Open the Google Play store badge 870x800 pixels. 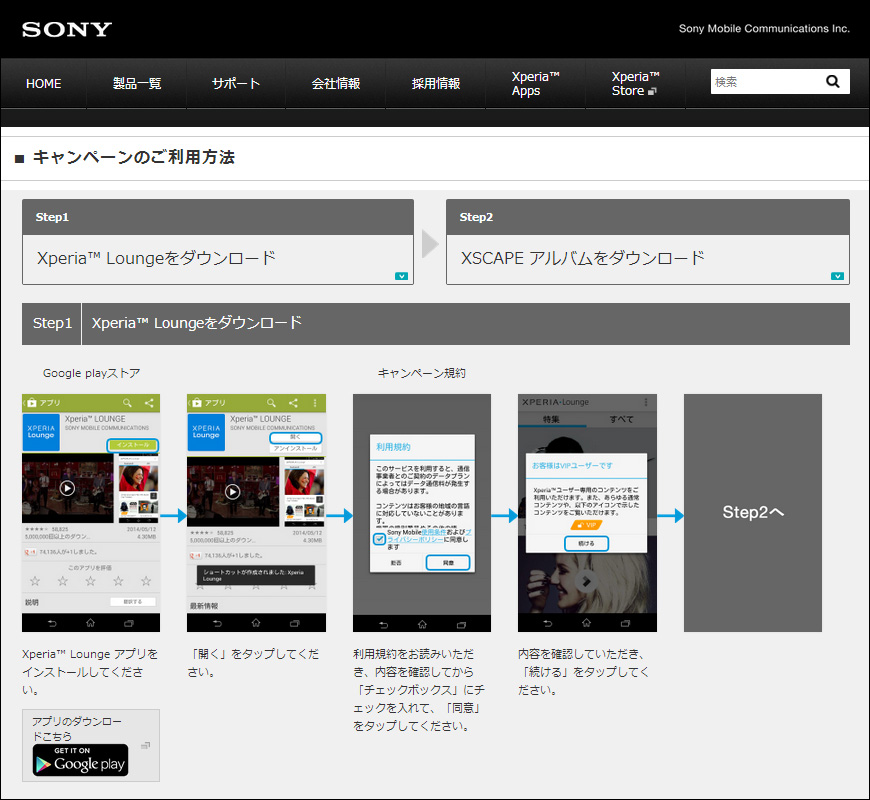[80, 760]
